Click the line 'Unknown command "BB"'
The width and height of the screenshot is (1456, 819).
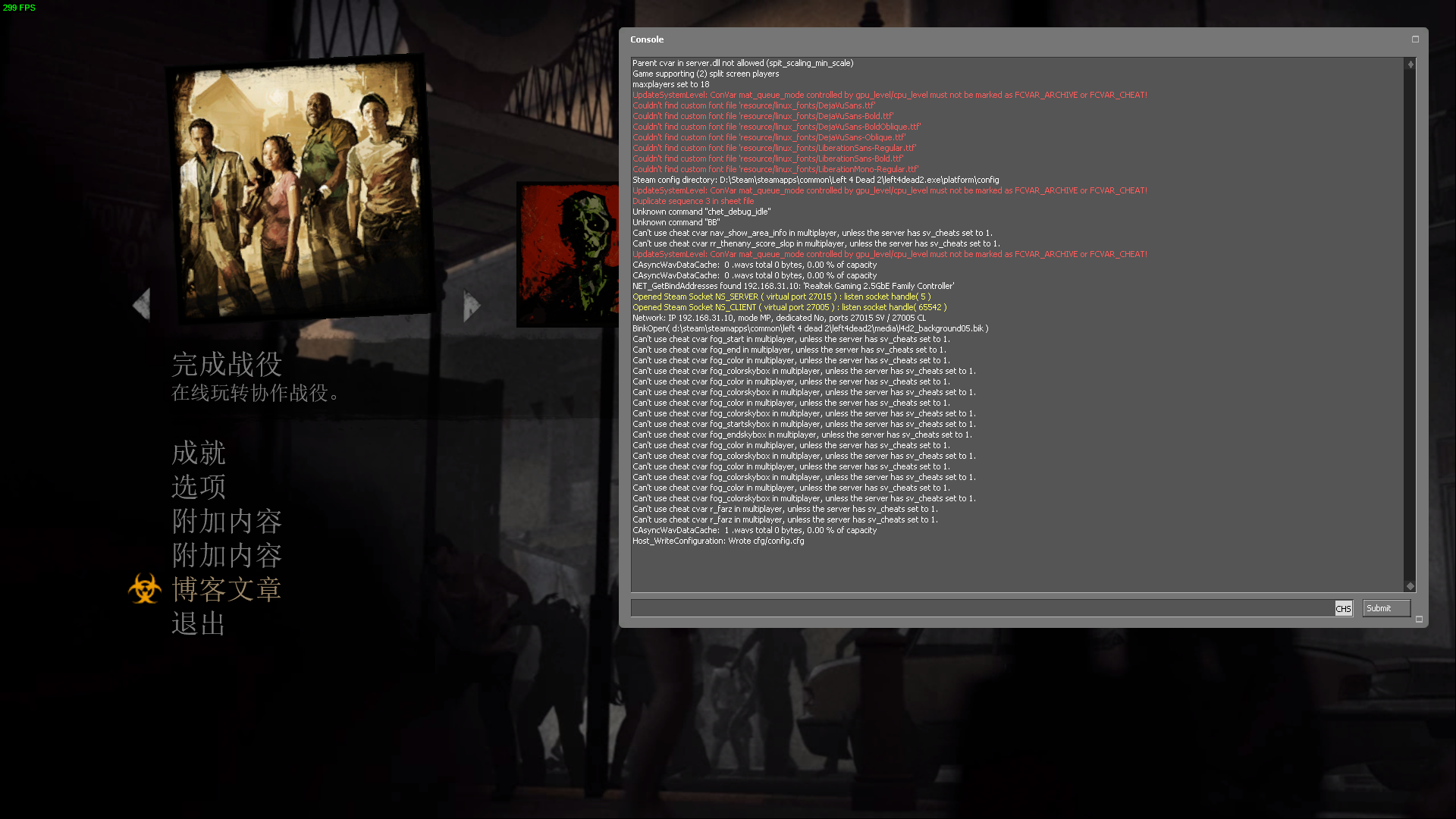(676, 222)
